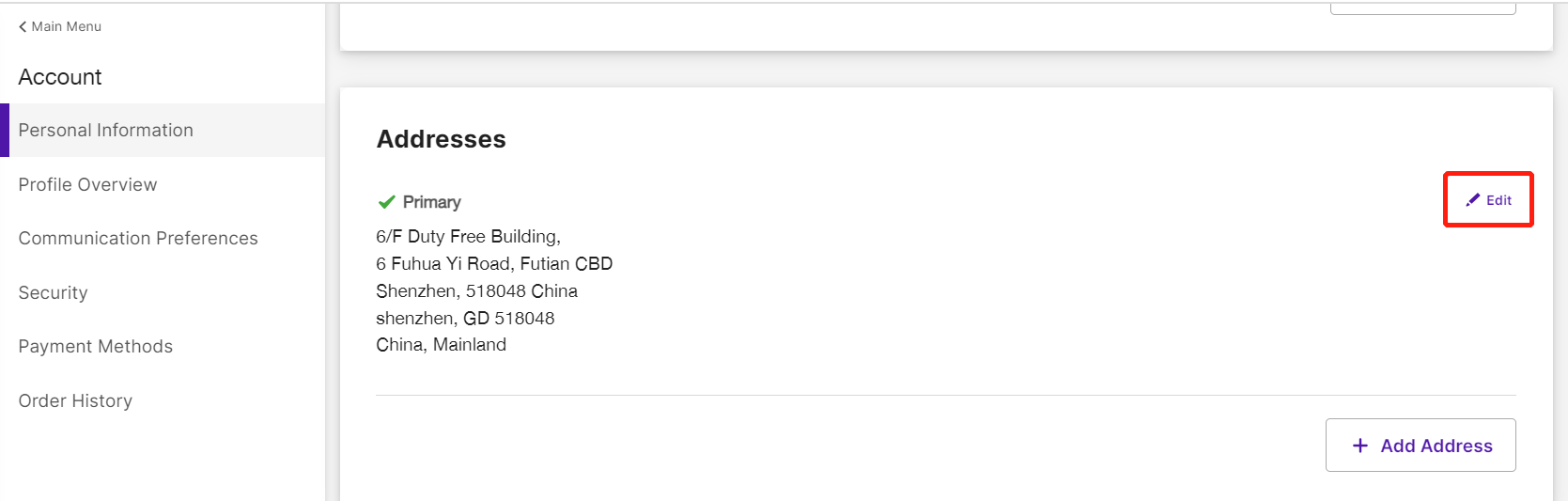Click the Edit text link
This screenshot has height=501, width=1568.
coord(1499,200)
